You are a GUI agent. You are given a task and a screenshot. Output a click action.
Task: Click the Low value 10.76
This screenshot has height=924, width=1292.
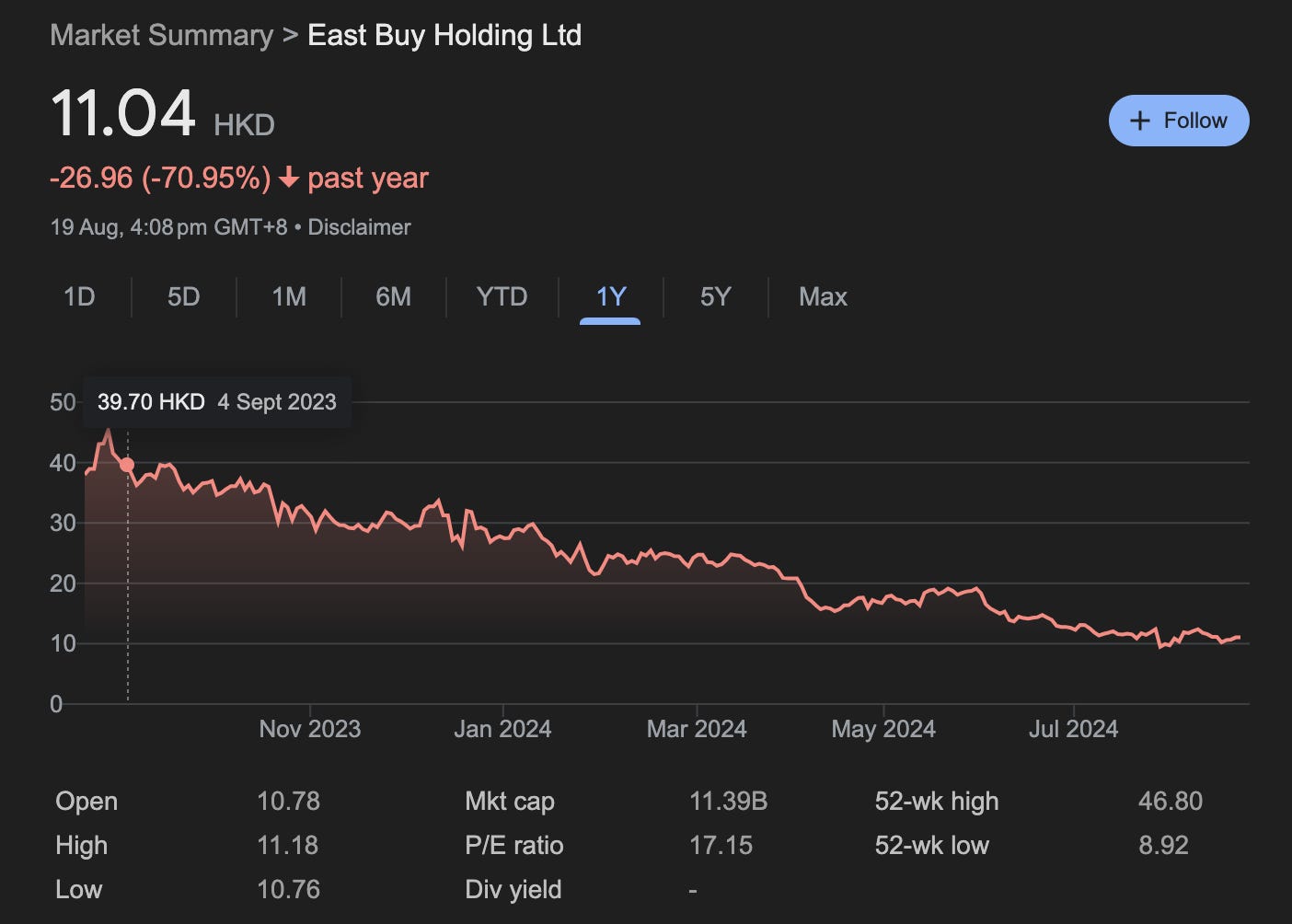click(288, 889)
